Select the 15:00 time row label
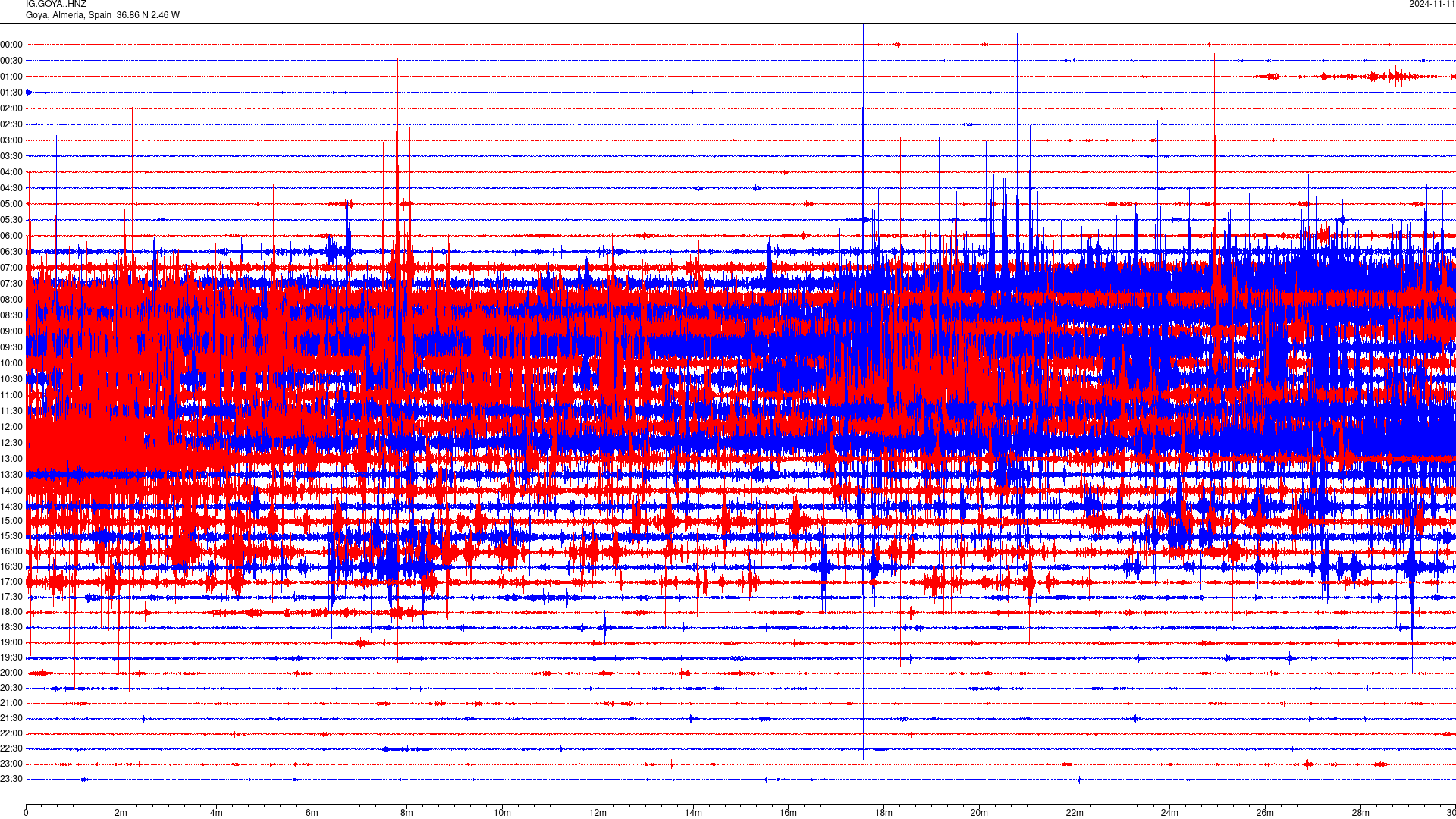Screen dimensions: 1456x819 tap(11, 521)
